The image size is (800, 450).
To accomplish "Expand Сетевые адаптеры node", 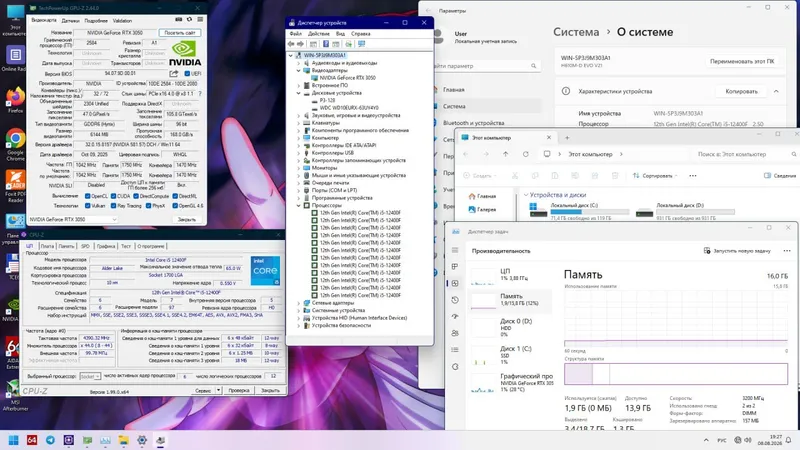I will click(x=299, y=303).
